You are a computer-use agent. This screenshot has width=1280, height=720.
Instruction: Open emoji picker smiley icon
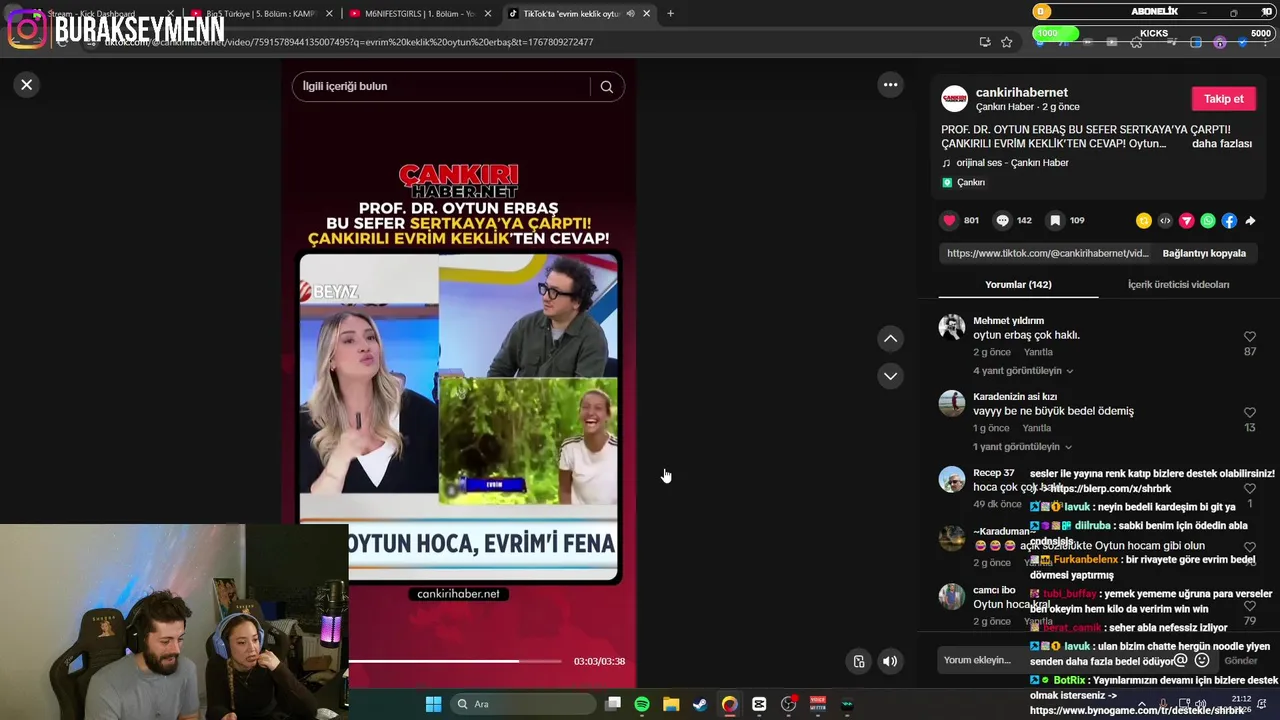coord(1202,660)
